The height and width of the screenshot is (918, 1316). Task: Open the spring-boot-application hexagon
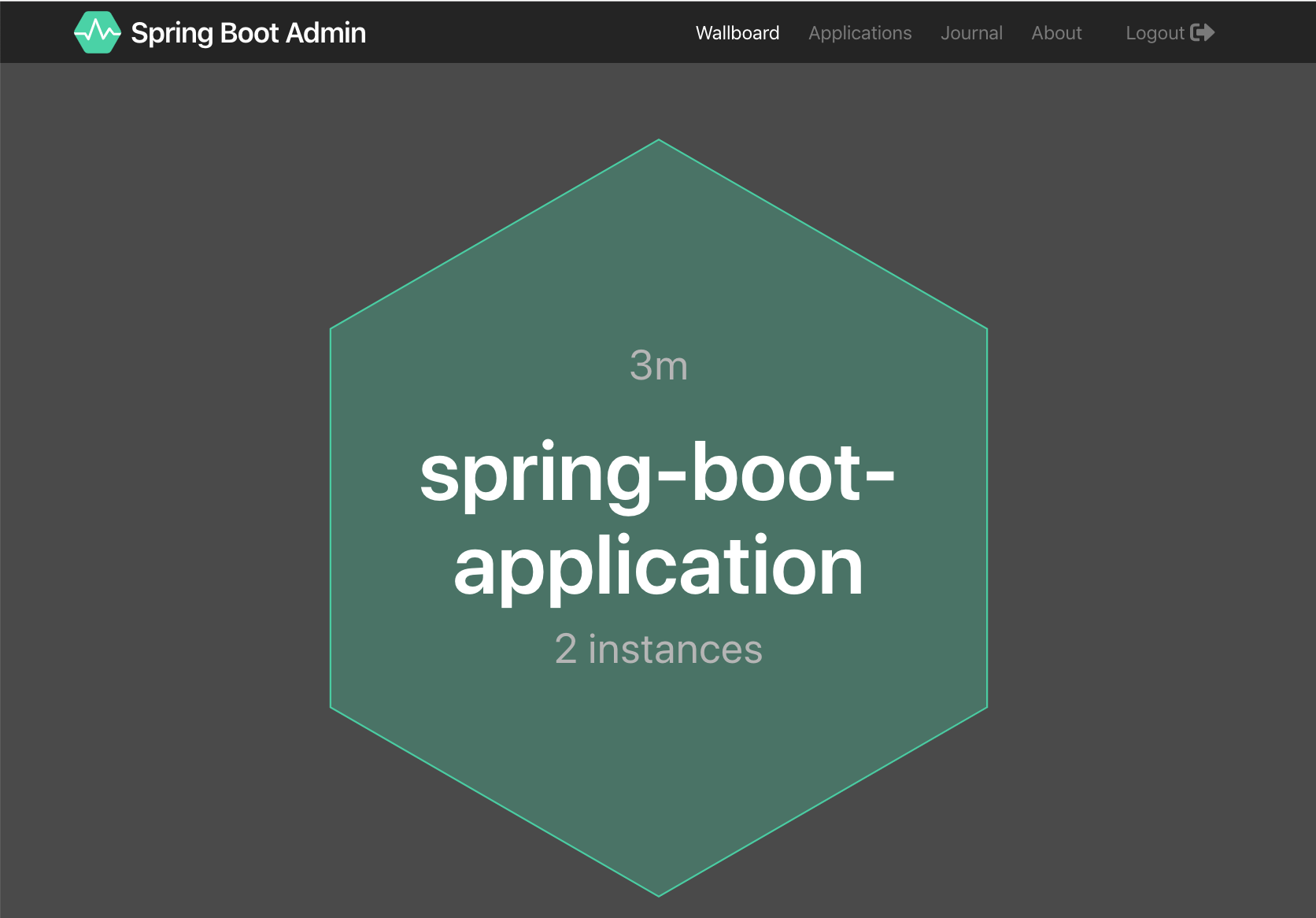coord(659,518)
